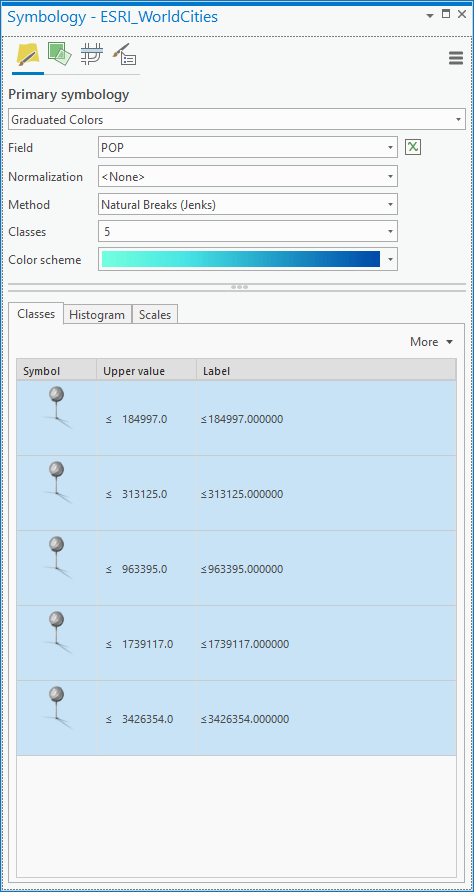This screenshot has height=892, width=474.
Task: Open the Symbol layer drawing icon
Action: click(x=92, y=55)
